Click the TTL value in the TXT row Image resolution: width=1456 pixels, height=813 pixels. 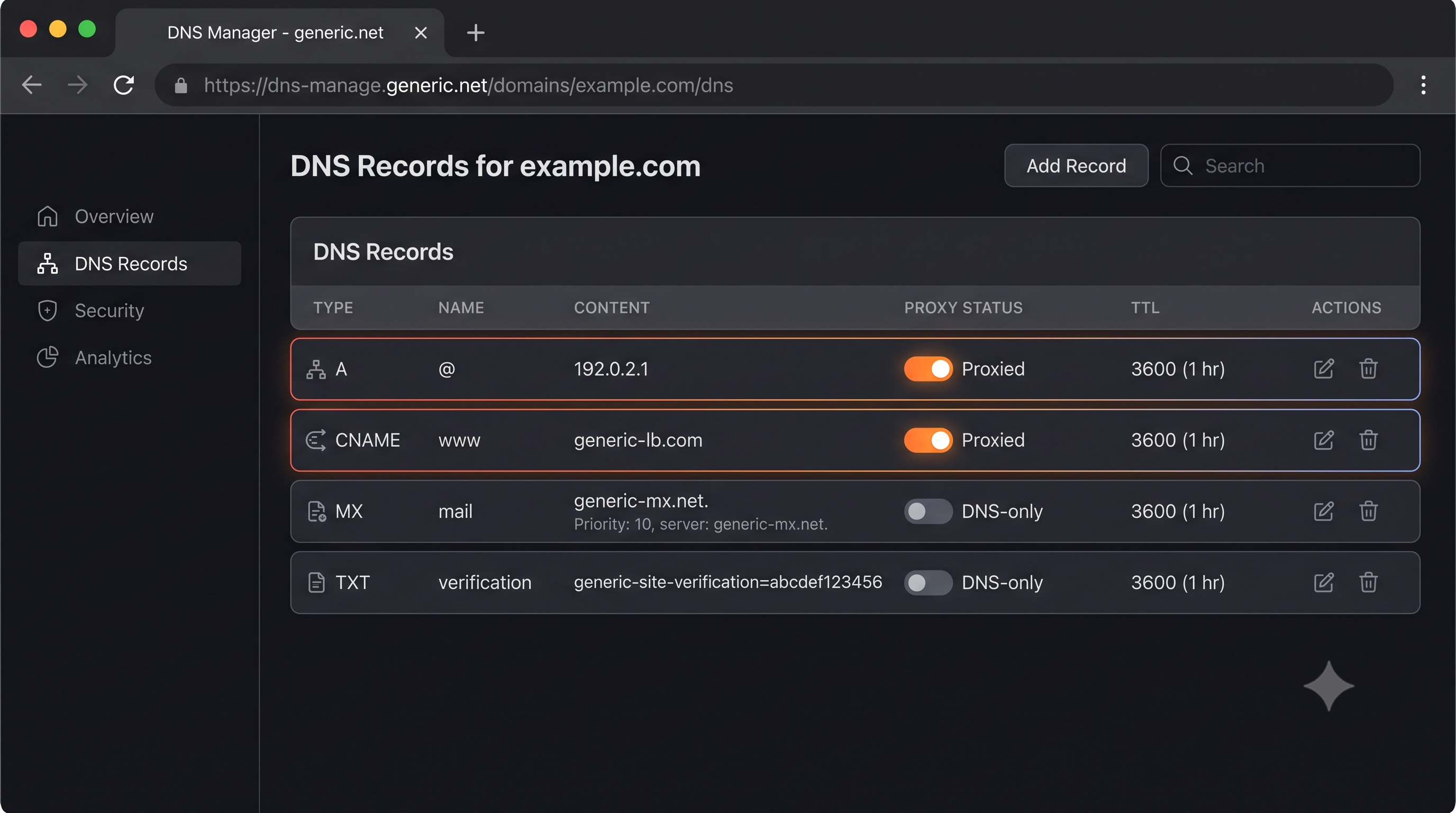coord(1178,583)
